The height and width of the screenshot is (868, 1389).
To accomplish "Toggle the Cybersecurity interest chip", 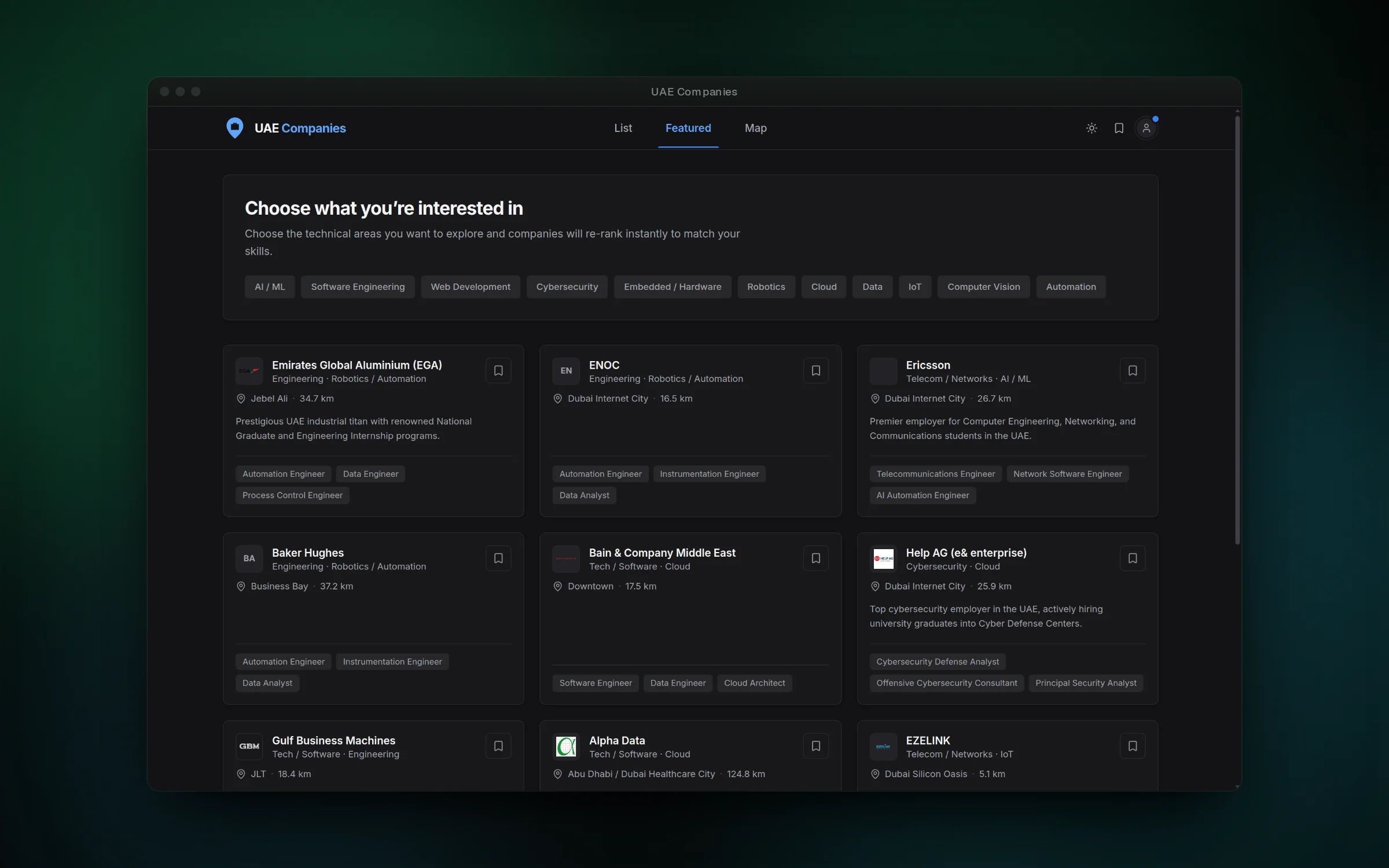I will [567, 287].
